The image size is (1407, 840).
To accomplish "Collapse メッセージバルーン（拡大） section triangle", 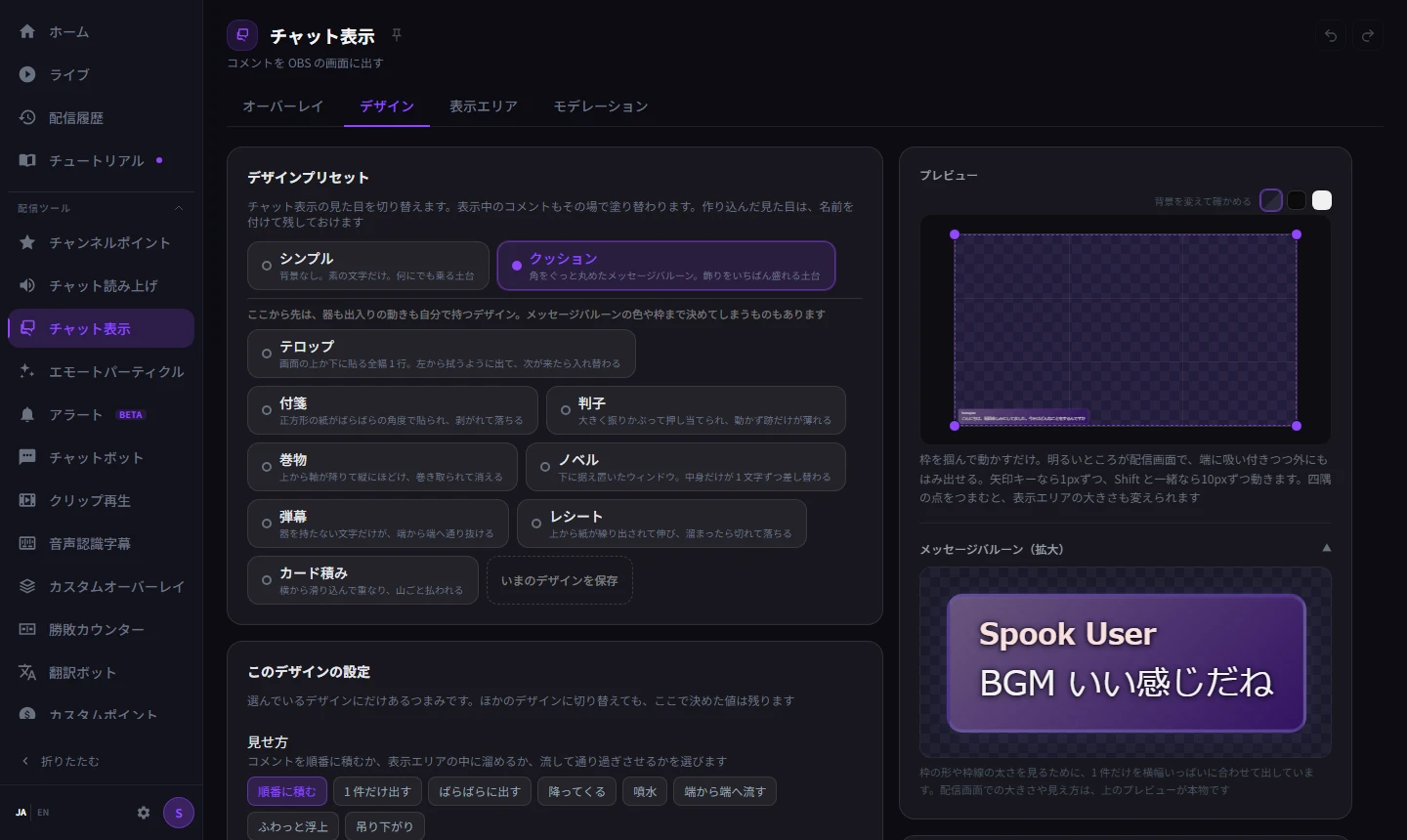I will (1326, 548).
